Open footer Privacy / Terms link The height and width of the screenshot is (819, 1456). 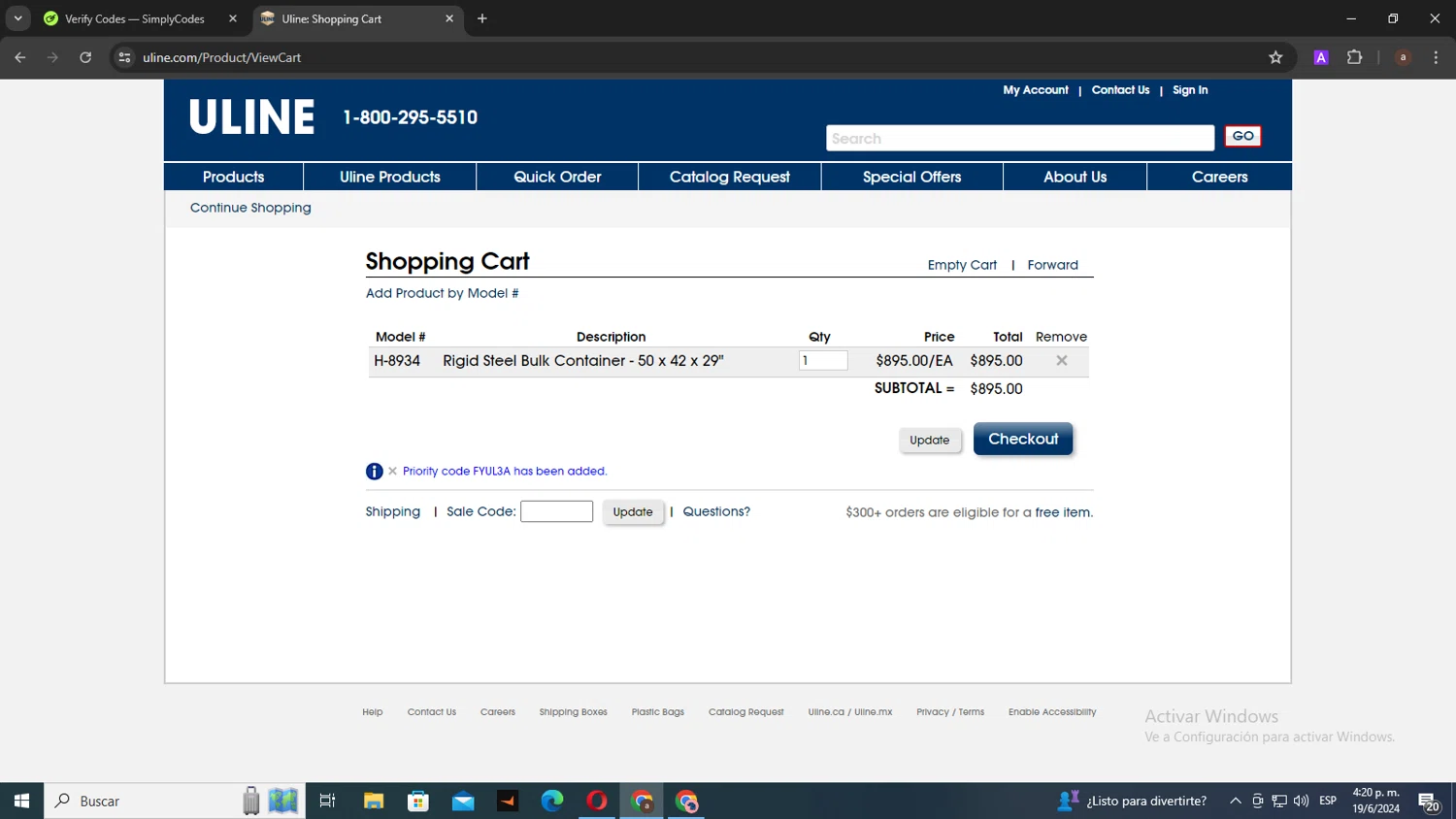point(950,712)
